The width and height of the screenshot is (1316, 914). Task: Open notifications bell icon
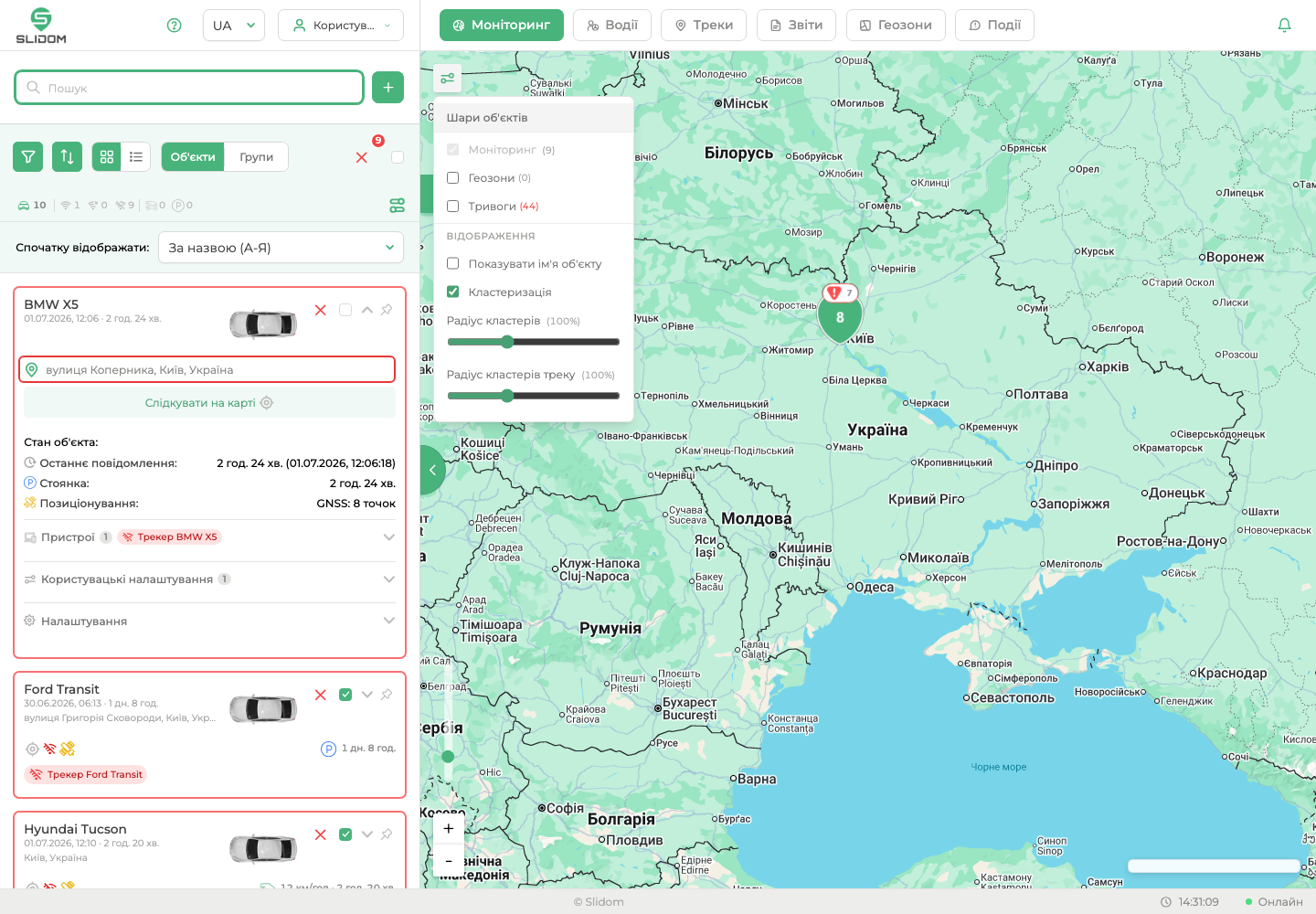(1284, 26)
